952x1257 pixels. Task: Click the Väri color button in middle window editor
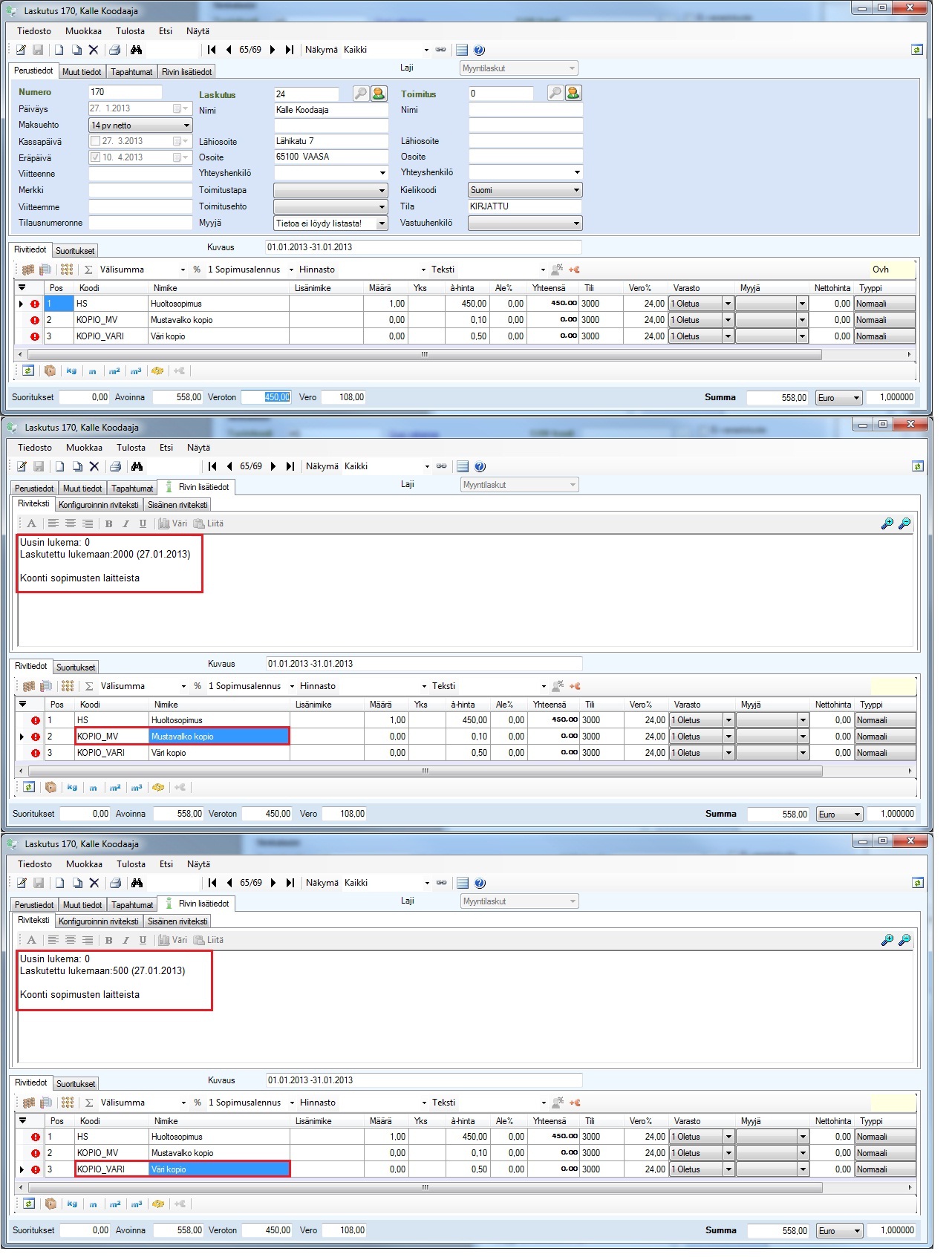click(173, 523)
